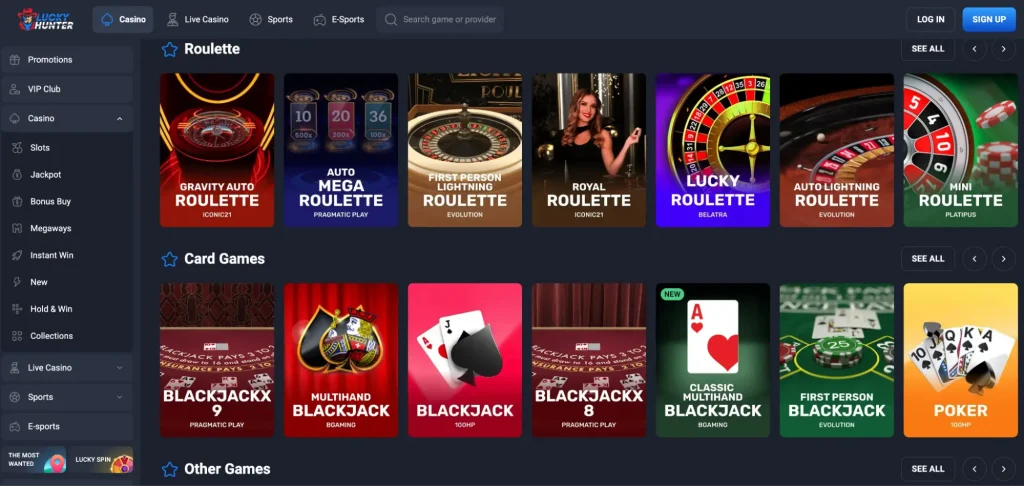The height and width of the screenshot is (486, 1024).
Task: Show next Roulette games with right arrow
Action: point(1004,49)
